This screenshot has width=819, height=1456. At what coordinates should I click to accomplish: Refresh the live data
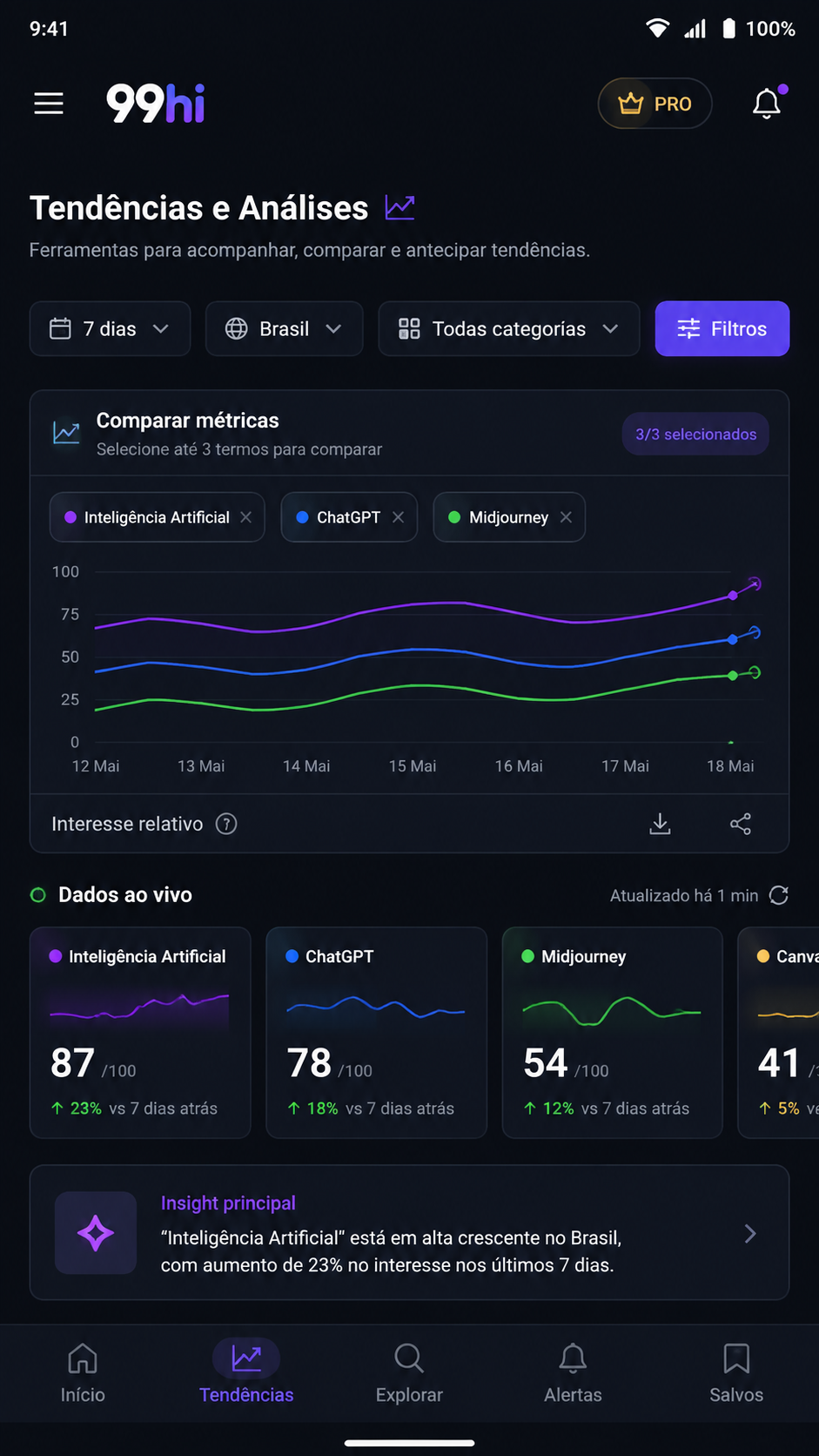click(779, 895)
